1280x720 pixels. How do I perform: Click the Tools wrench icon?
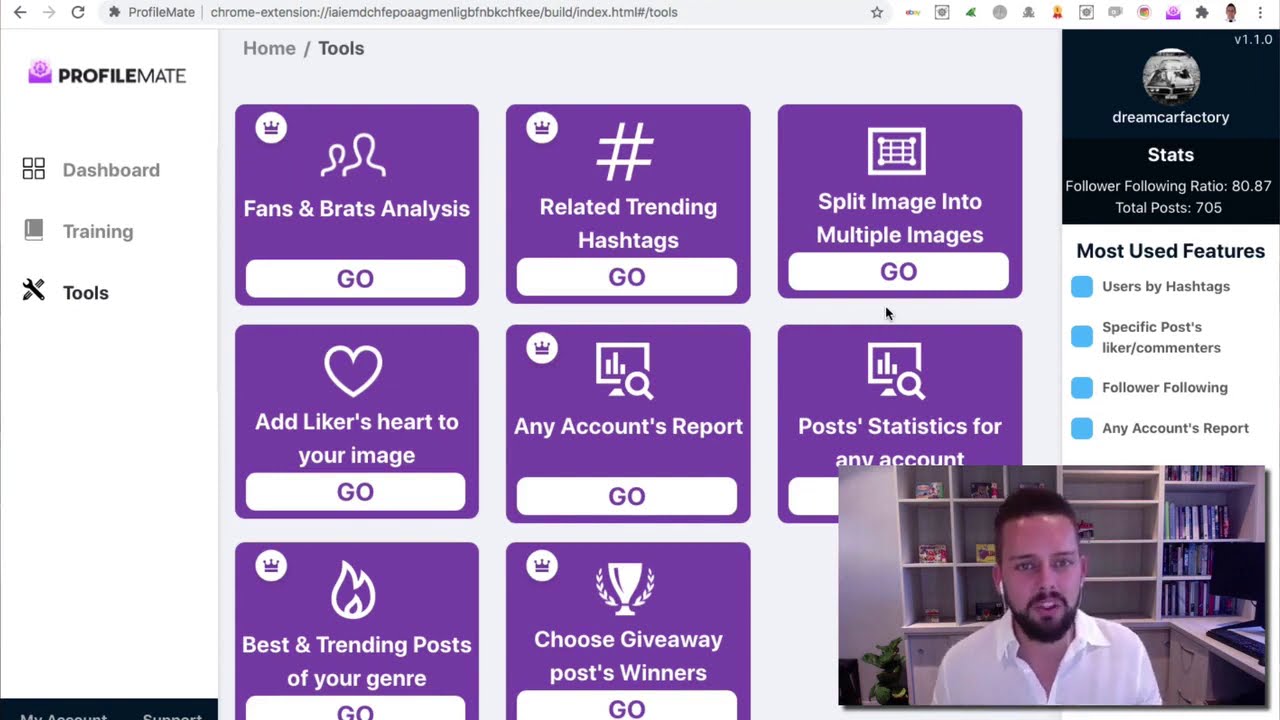(x=34, y=291)
